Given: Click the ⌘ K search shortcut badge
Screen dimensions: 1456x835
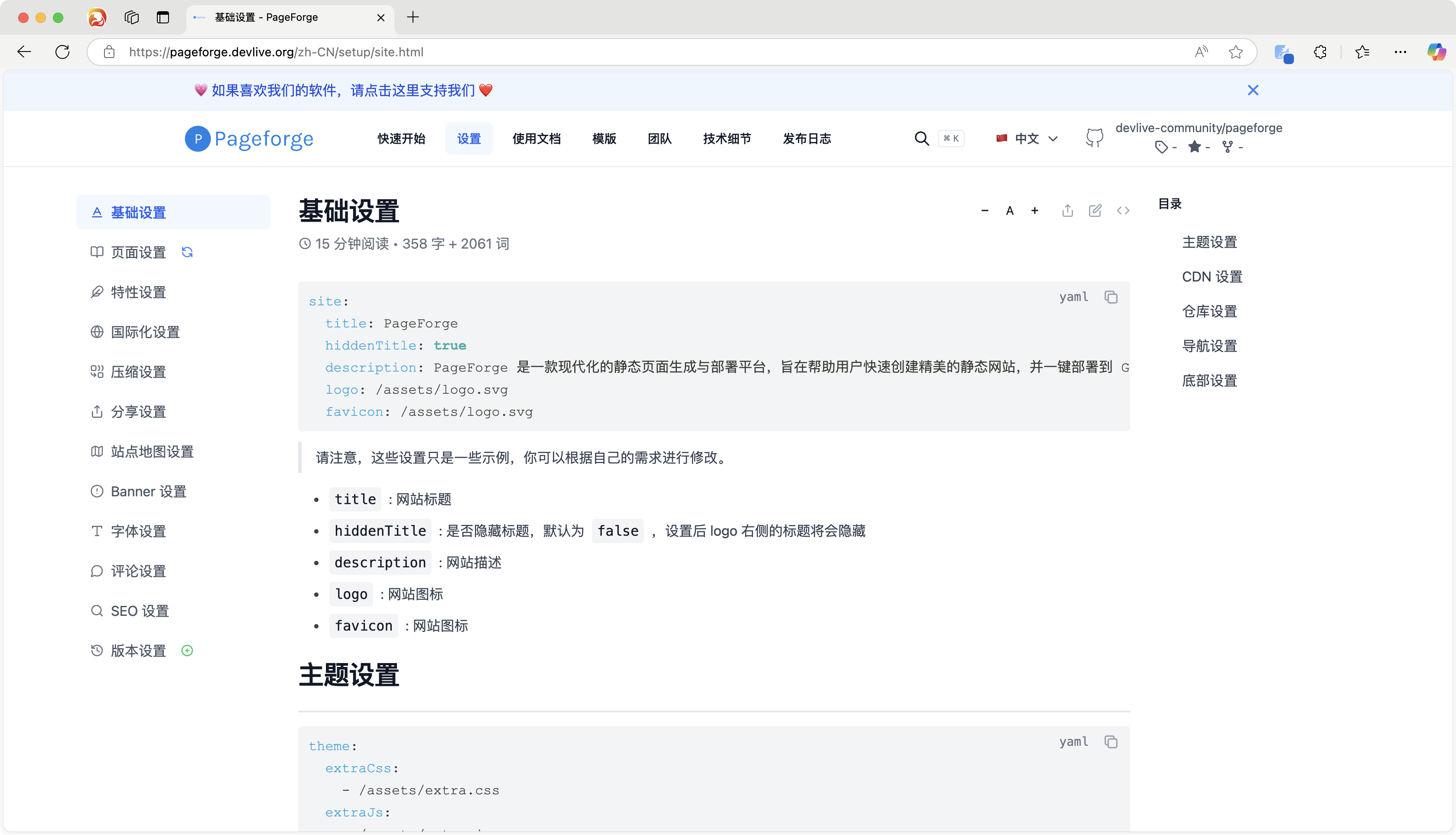Looking at the screenshot, I should (x=951, y=139).
